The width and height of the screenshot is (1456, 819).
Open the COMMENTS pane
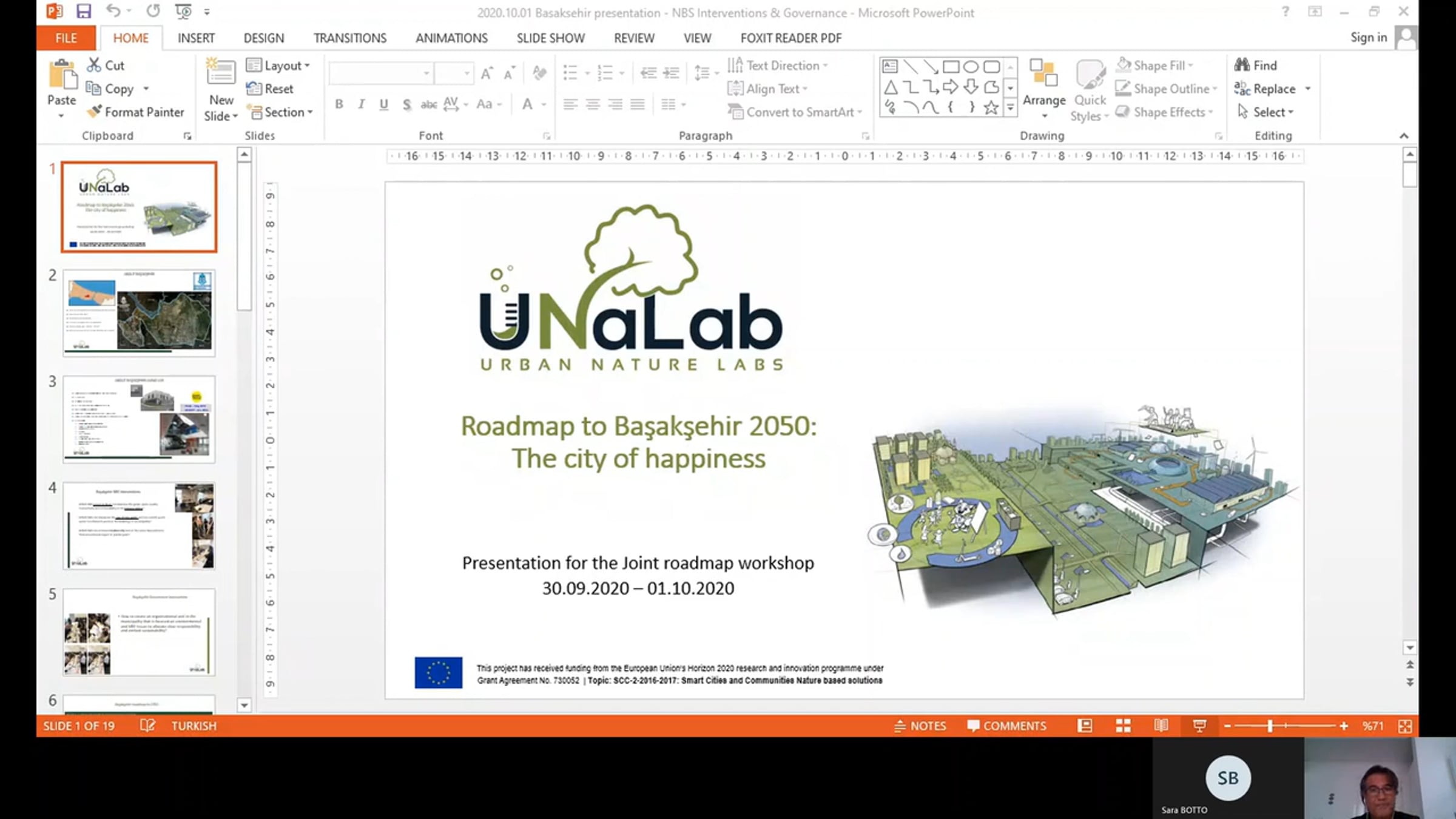coord(1007,726)
